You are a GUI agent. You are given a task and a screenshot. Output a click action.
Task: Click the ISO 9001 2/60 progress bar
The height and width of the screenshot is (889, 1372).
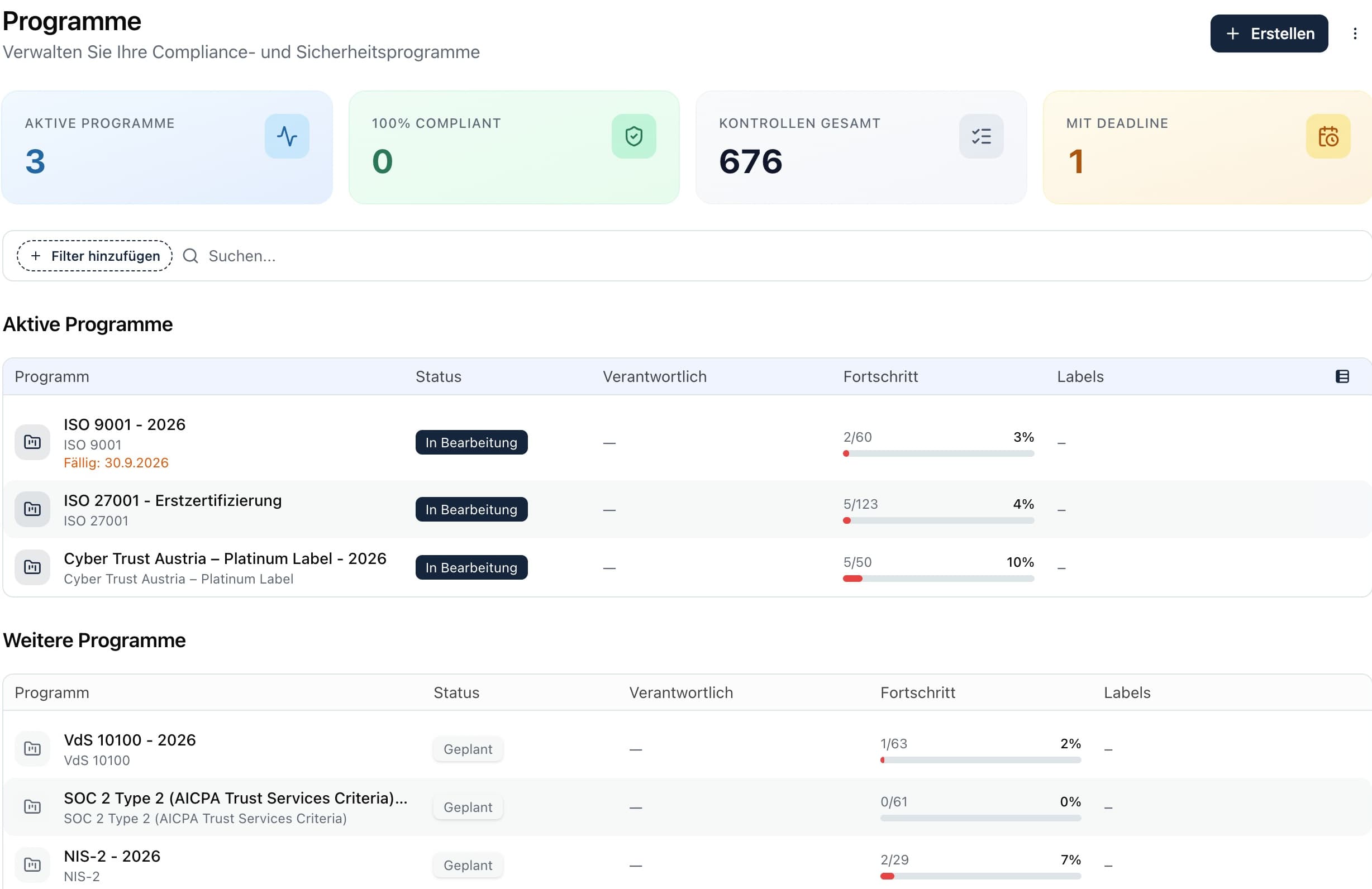(938, 453)
